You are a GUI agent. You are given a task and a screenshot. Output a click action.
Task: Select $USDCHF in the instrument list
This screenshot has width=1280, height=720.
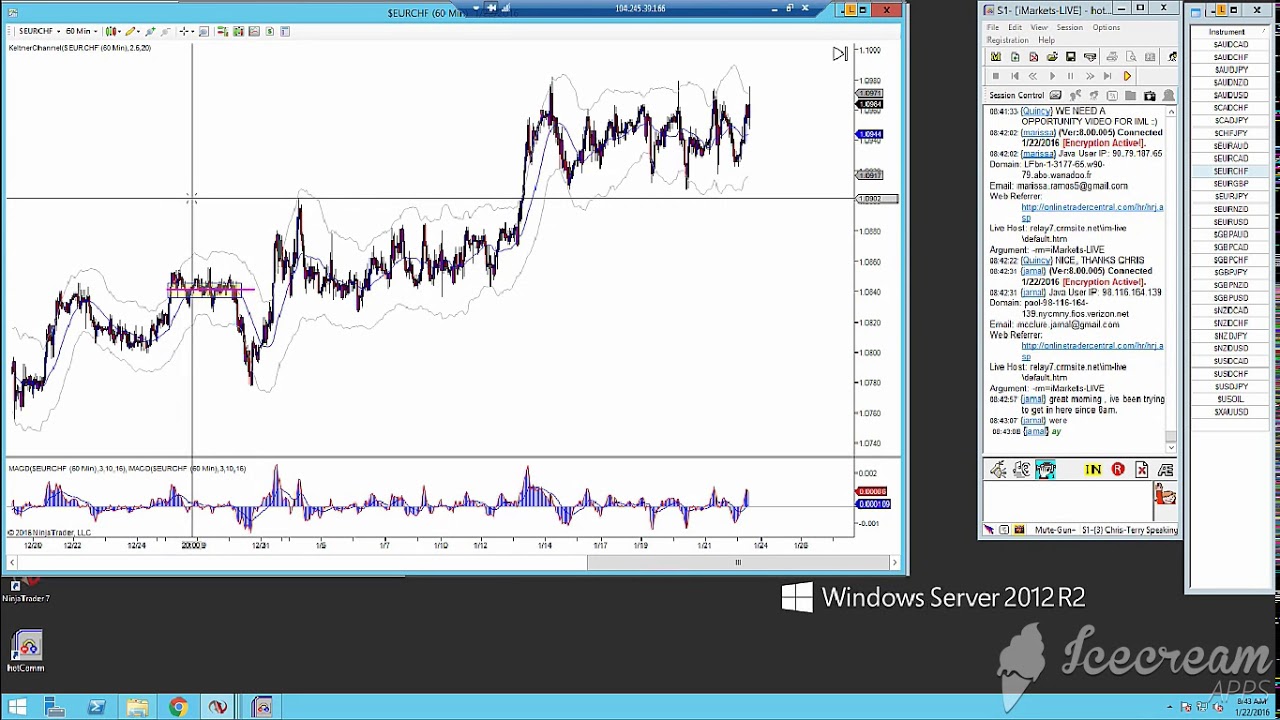(x=1230, y=373)
